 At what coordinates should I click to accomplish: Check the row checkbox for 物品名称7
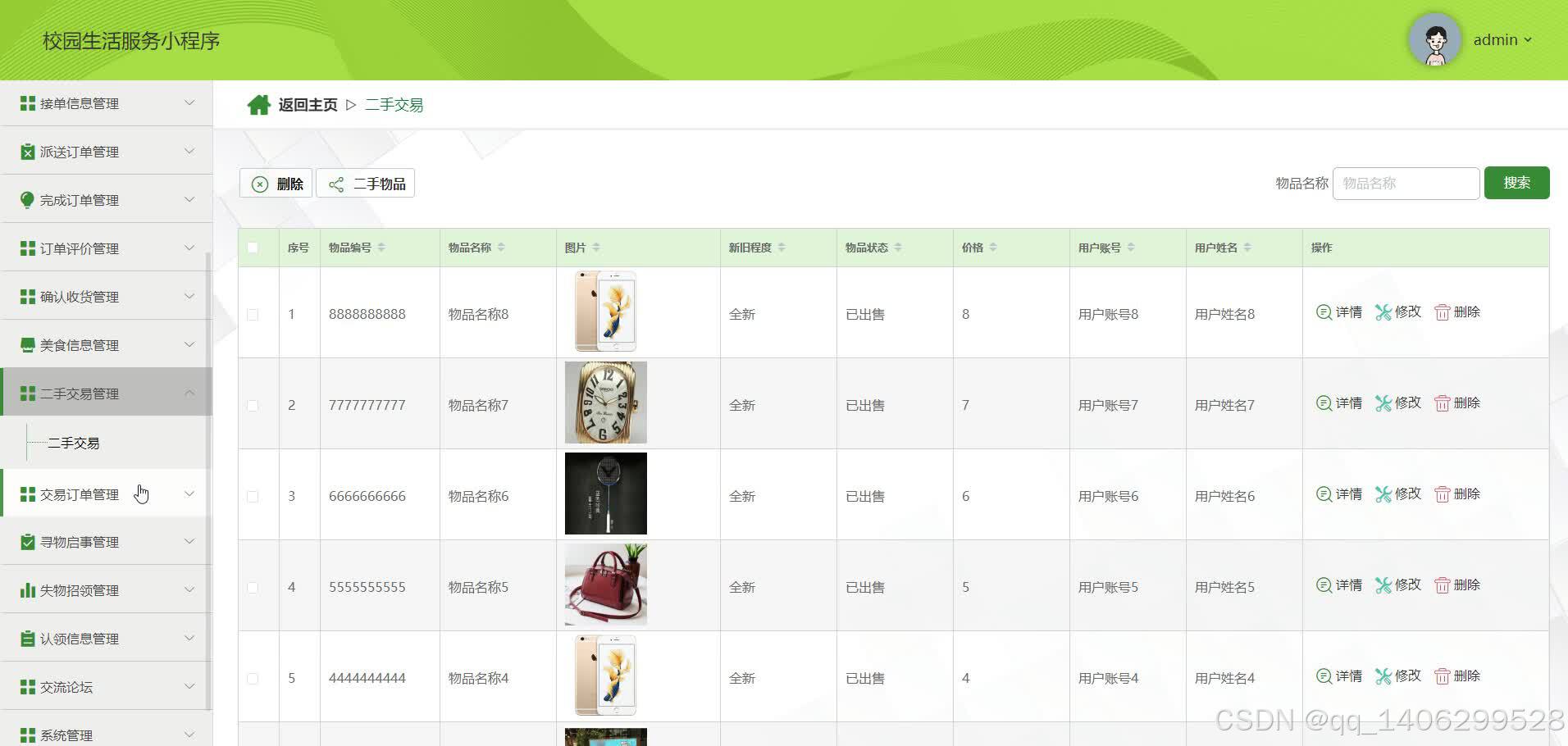(253, 406)
